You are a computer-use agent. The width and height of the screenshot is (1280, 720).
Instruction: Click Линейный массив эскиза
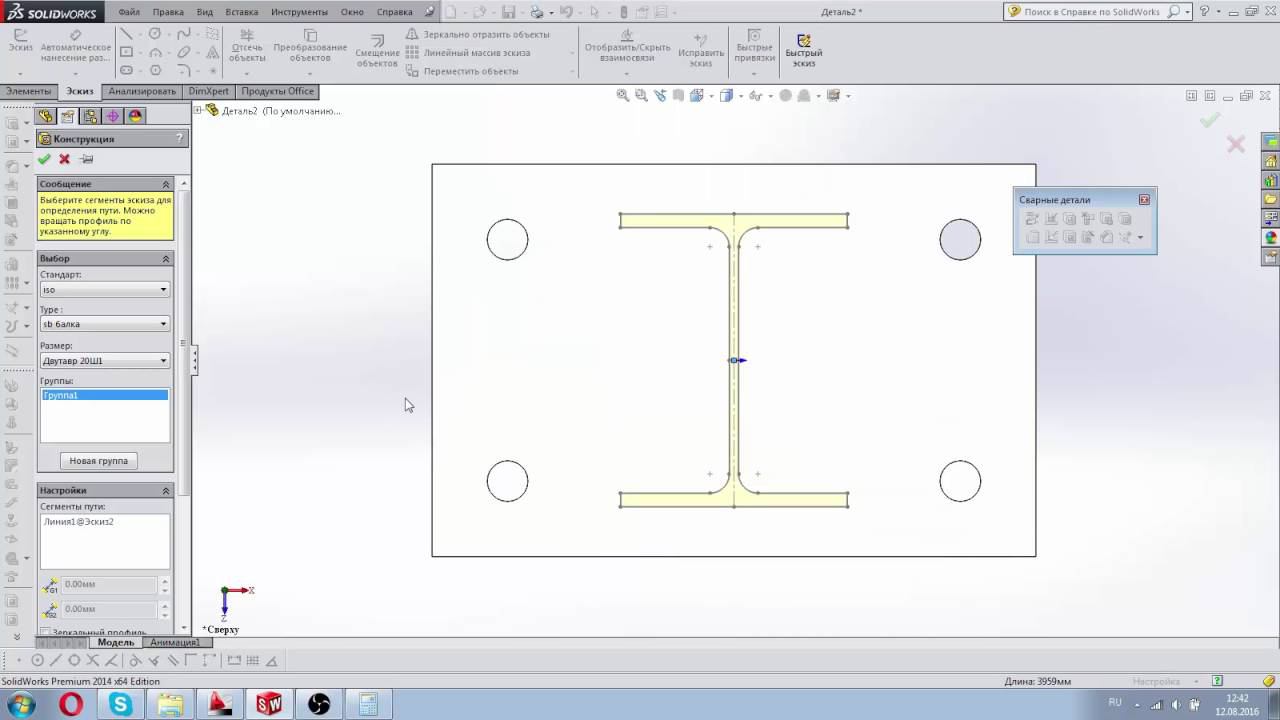[x=468, y=52]
